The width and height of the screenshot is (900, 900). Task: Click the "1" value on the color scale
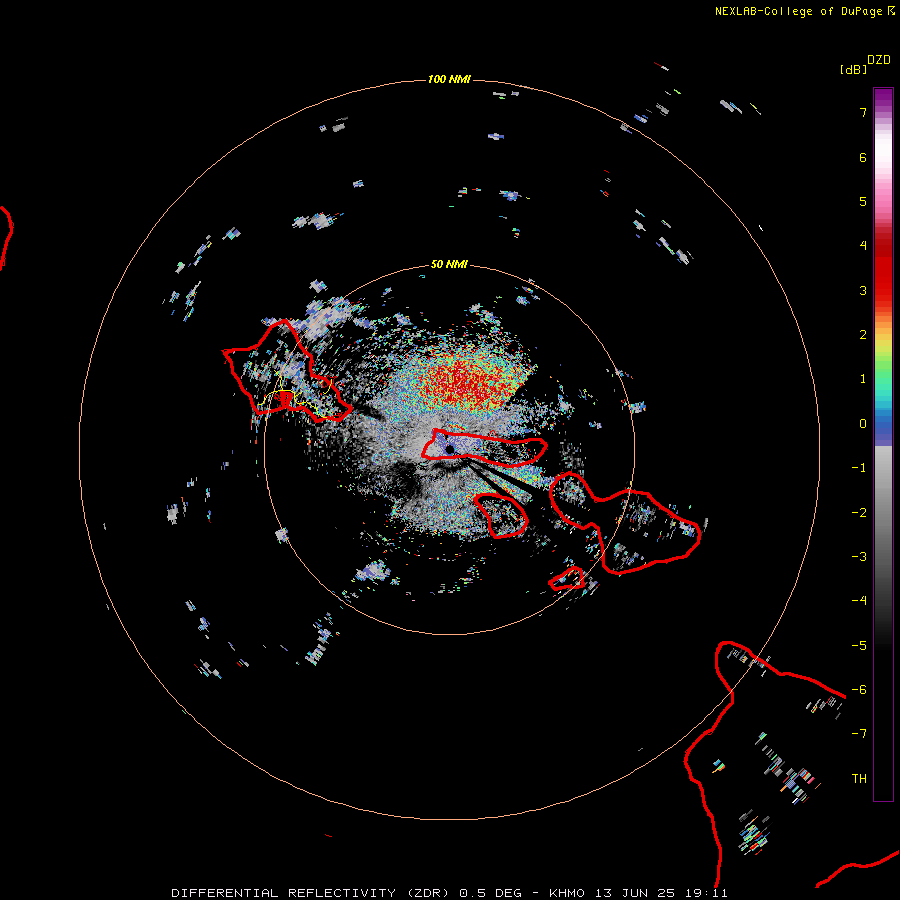point(863,379)
